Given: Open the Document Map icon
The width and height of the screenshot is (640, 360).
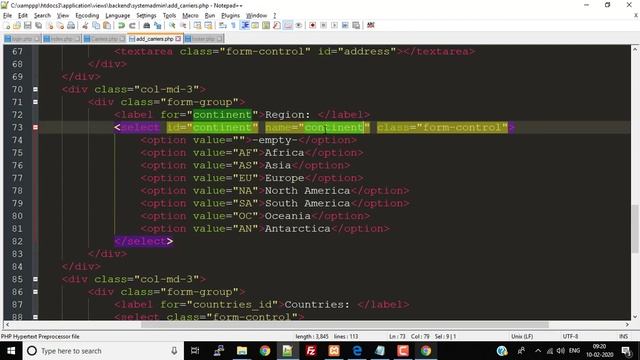Looking at the screenshot, I should [x=266, y=25].
